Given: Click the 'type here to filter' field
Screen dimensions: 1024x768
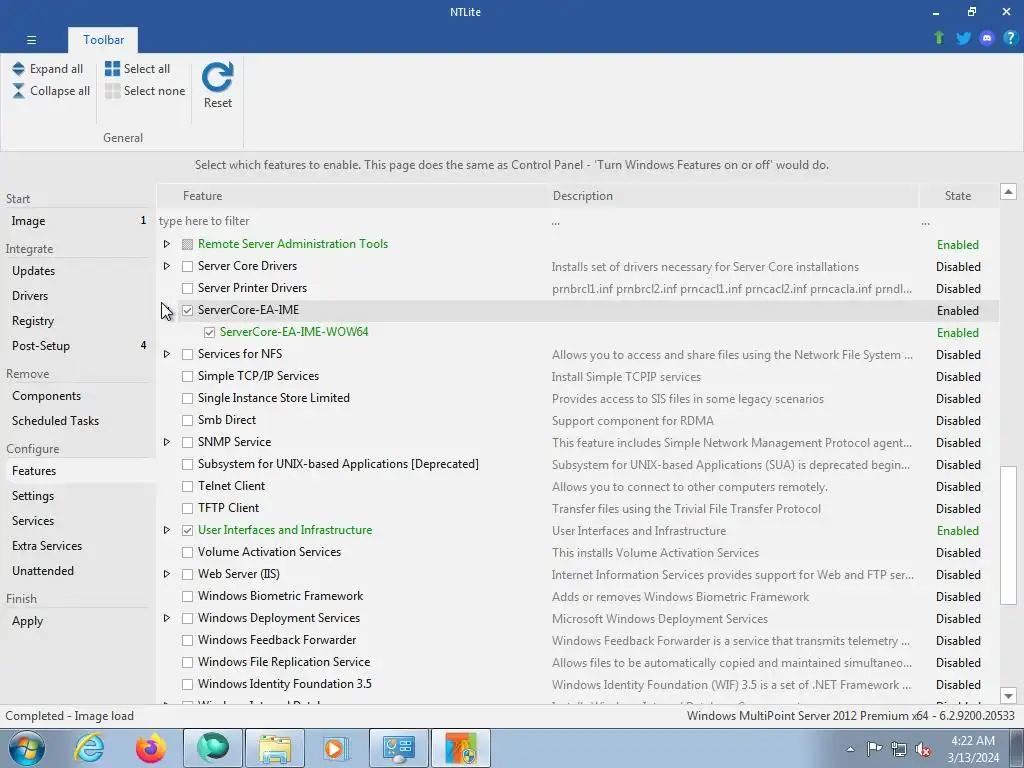Looking at the screenshot, I should [353, 221].
